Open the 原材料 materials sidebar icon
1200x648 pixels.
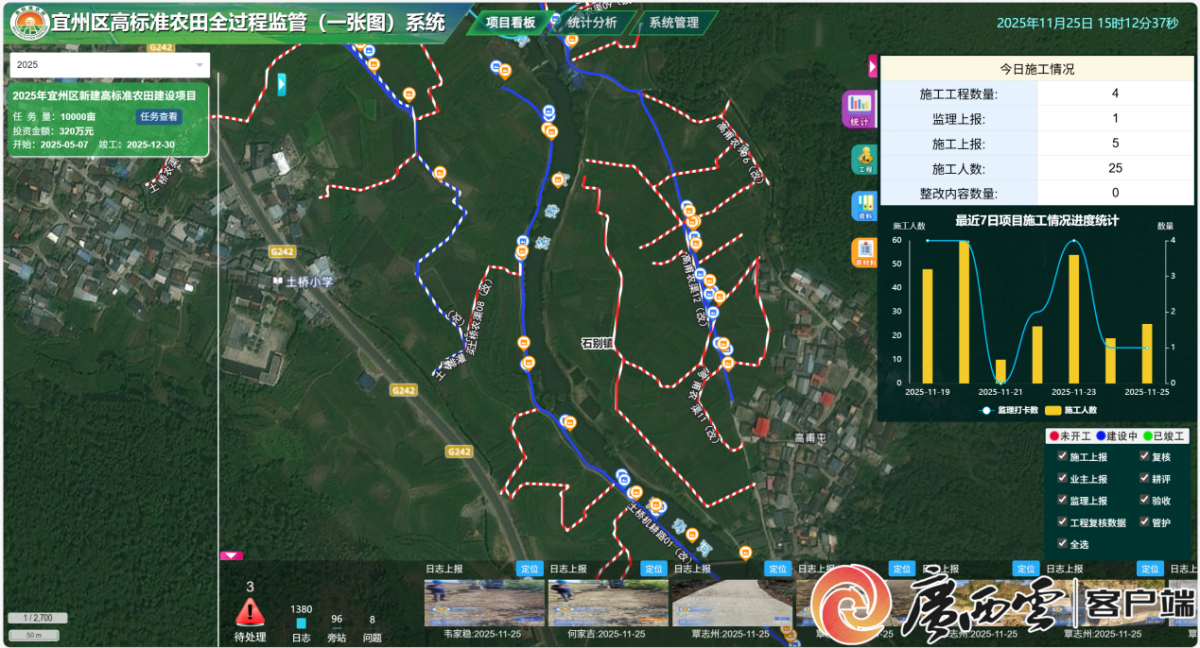863,252
